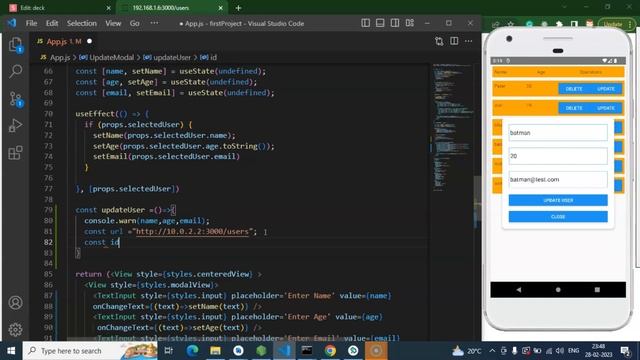
Task: Open Google Chrome from the taskbar
Action: click(330, 351)
